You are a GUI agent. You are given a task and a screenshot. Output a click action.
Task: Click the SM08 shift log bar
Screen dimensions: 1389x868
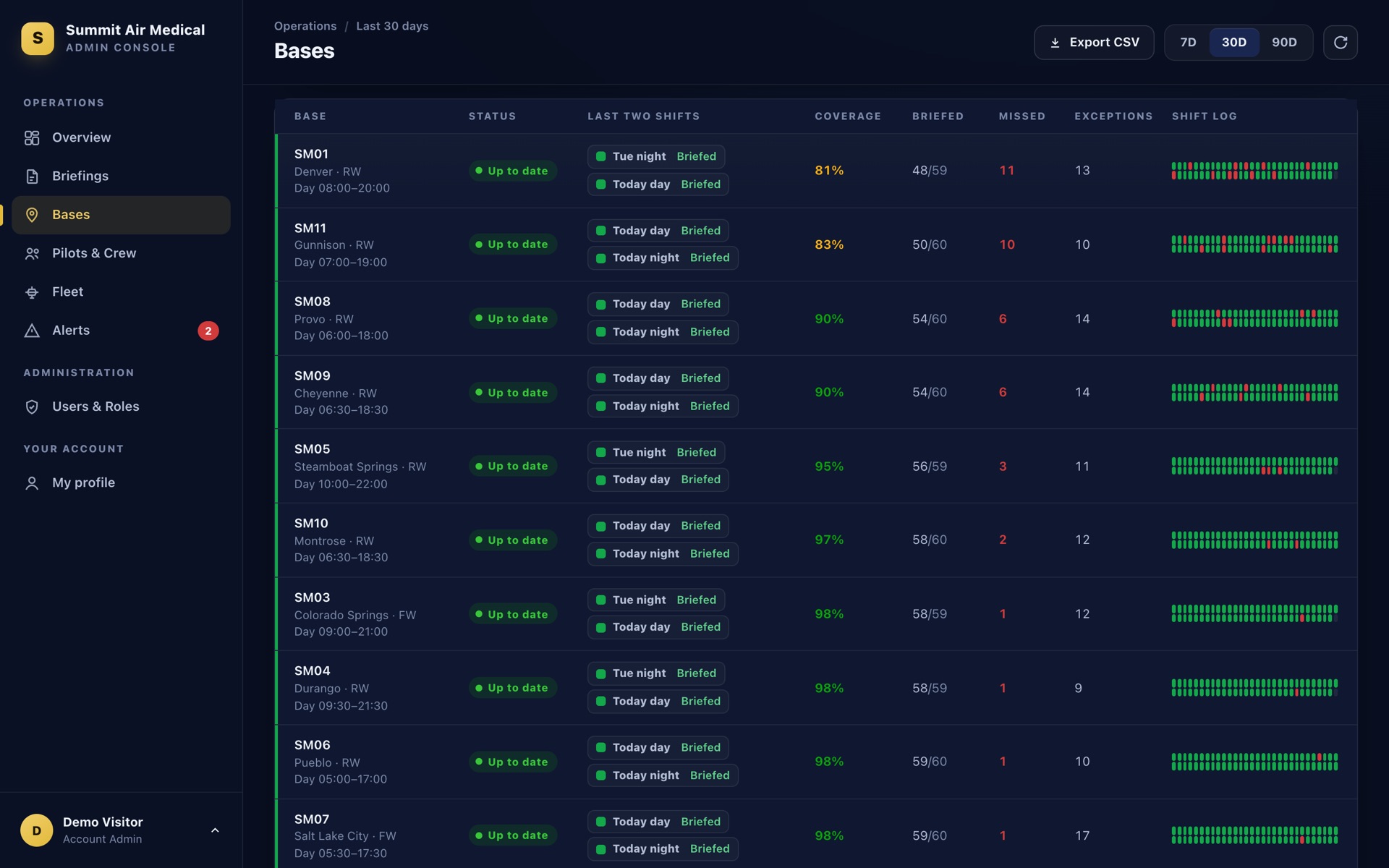click(1254, 319)
